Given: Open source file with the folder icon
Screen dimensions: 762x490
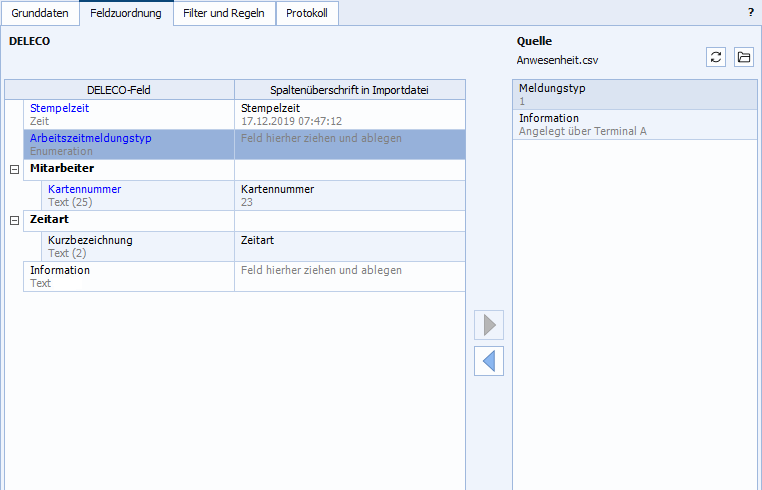Looking at the screenshot, I should (x=743, y=57).
